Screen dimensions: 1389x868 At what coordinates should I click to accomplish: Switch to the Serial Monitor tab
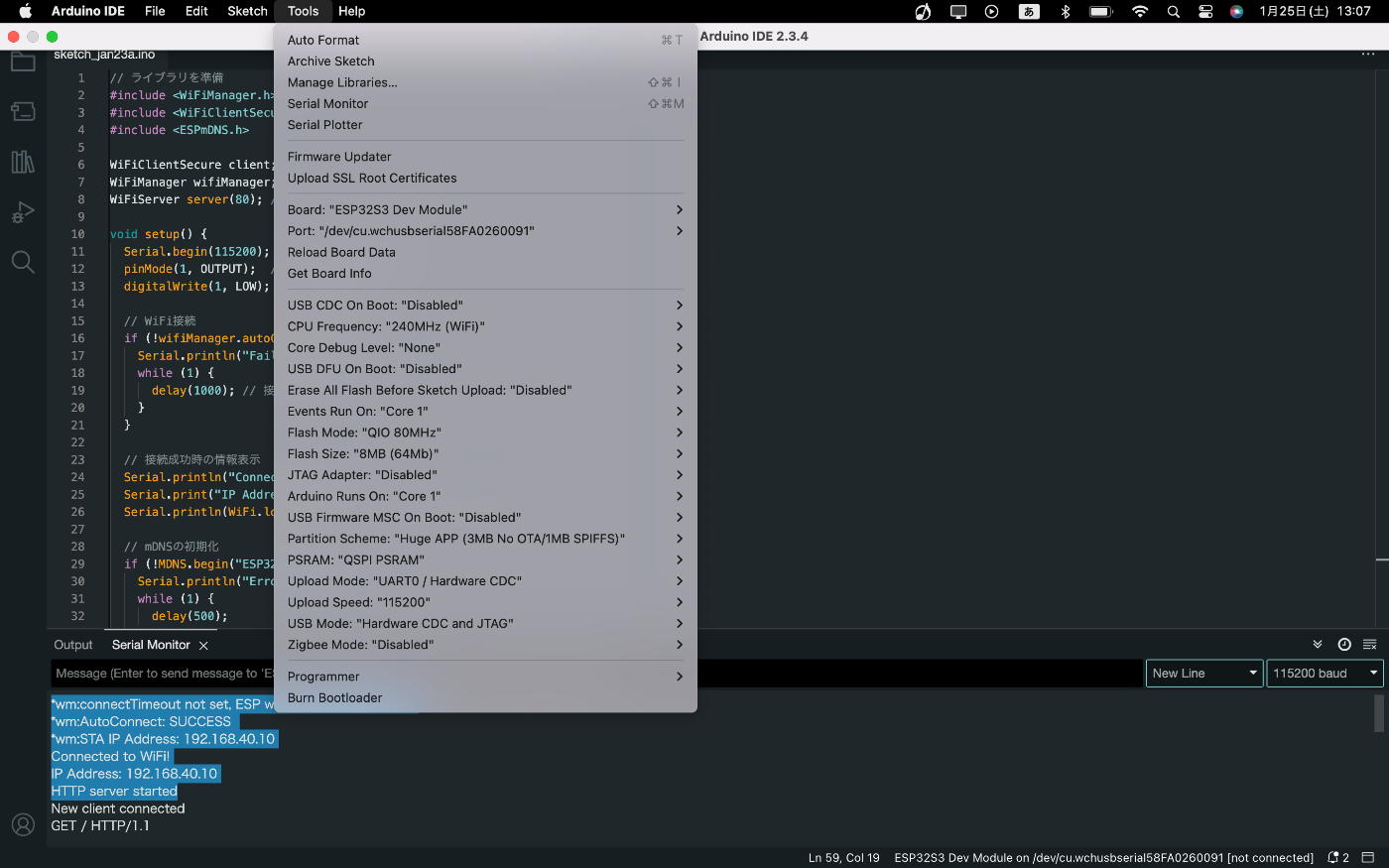[x=151, y=645]
